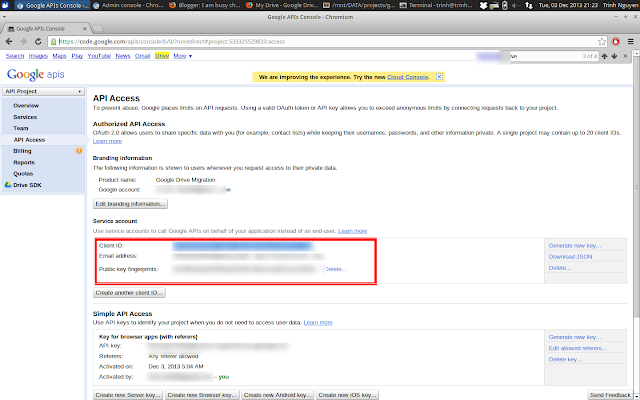Dismiss the Cloud Console notice banner
640x400 pixels.
pyautogui.click(x=439, y=77)
